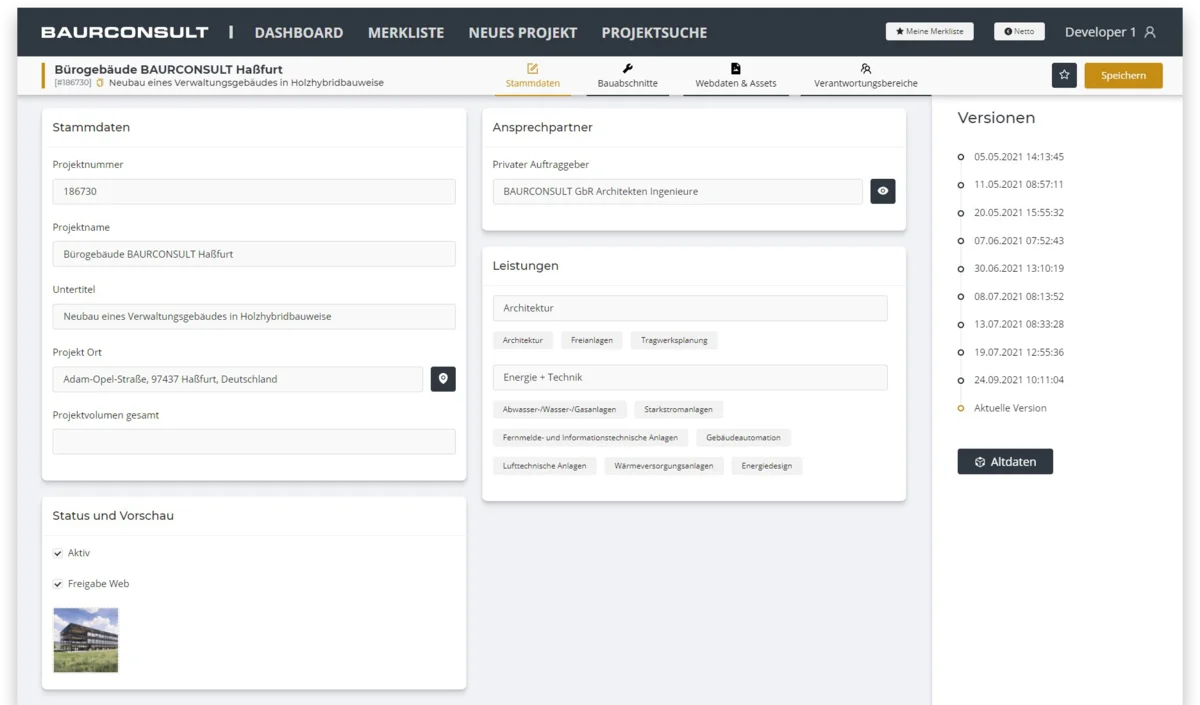Click the Altdaten button
Viewport: 1200px width, 705px height.
coord(1005,461)
